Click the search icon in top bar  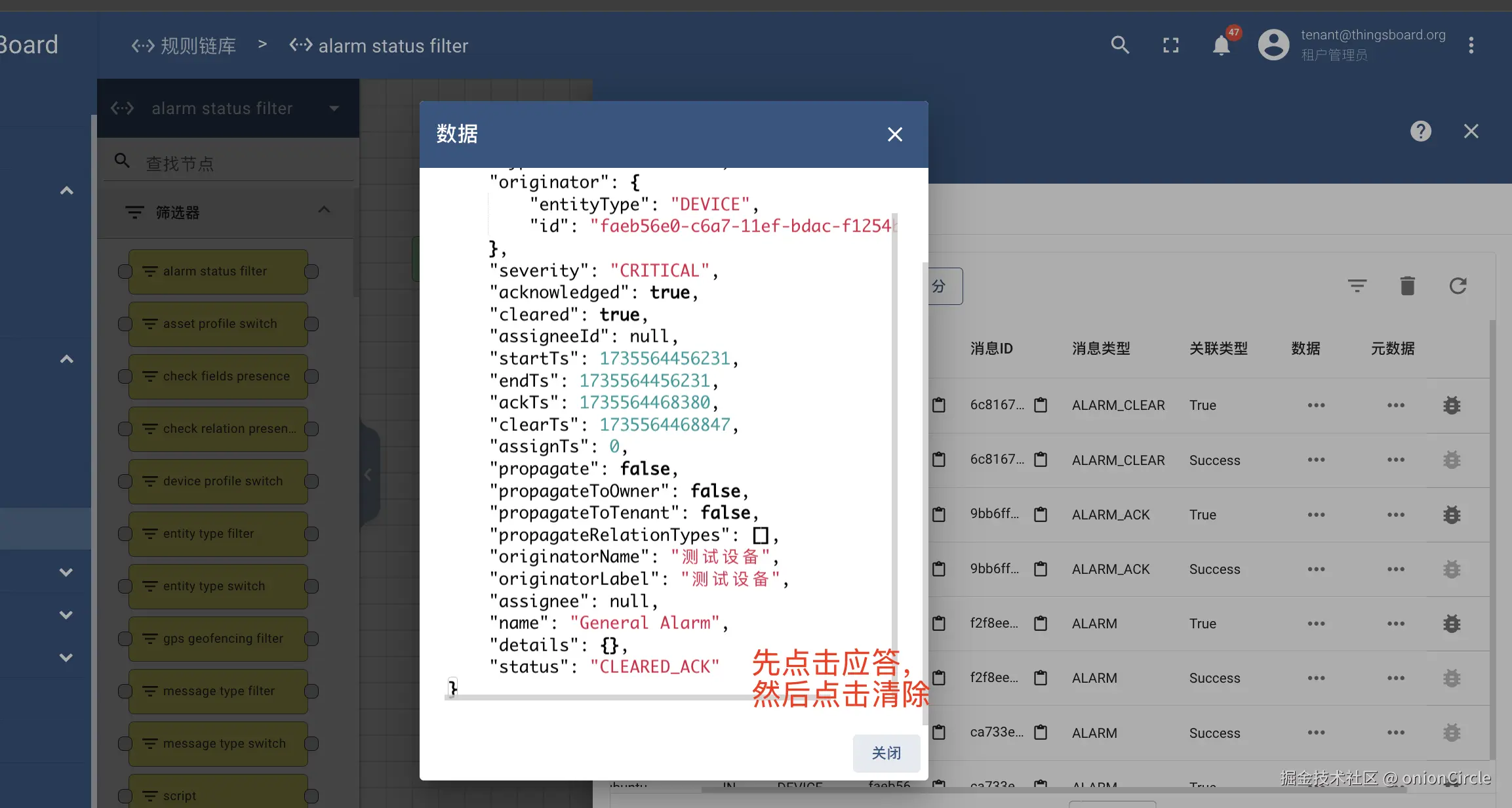pyautogui.click(x=1120, y=45)
